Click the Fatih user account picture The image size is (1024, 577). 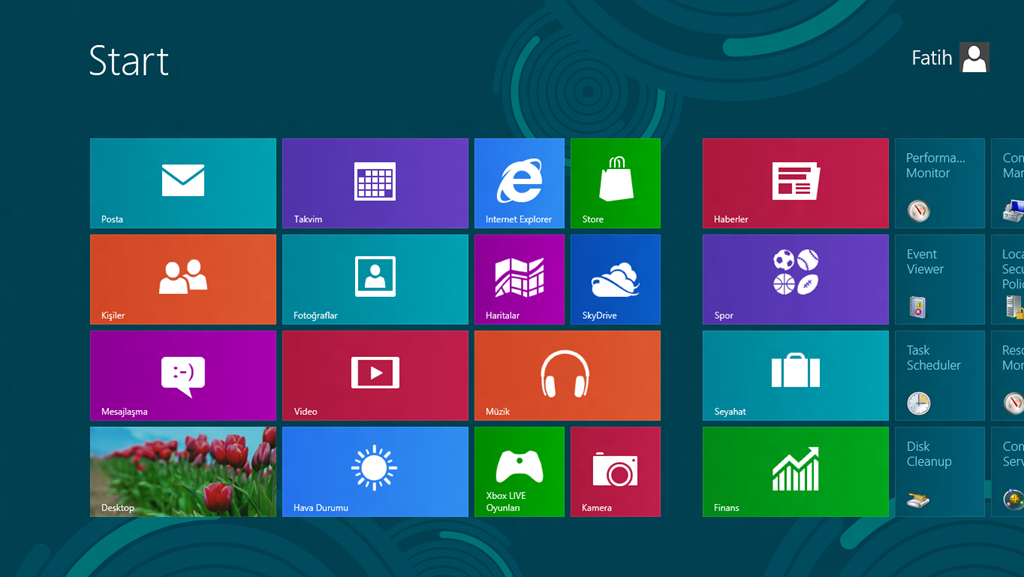(974, 57)
